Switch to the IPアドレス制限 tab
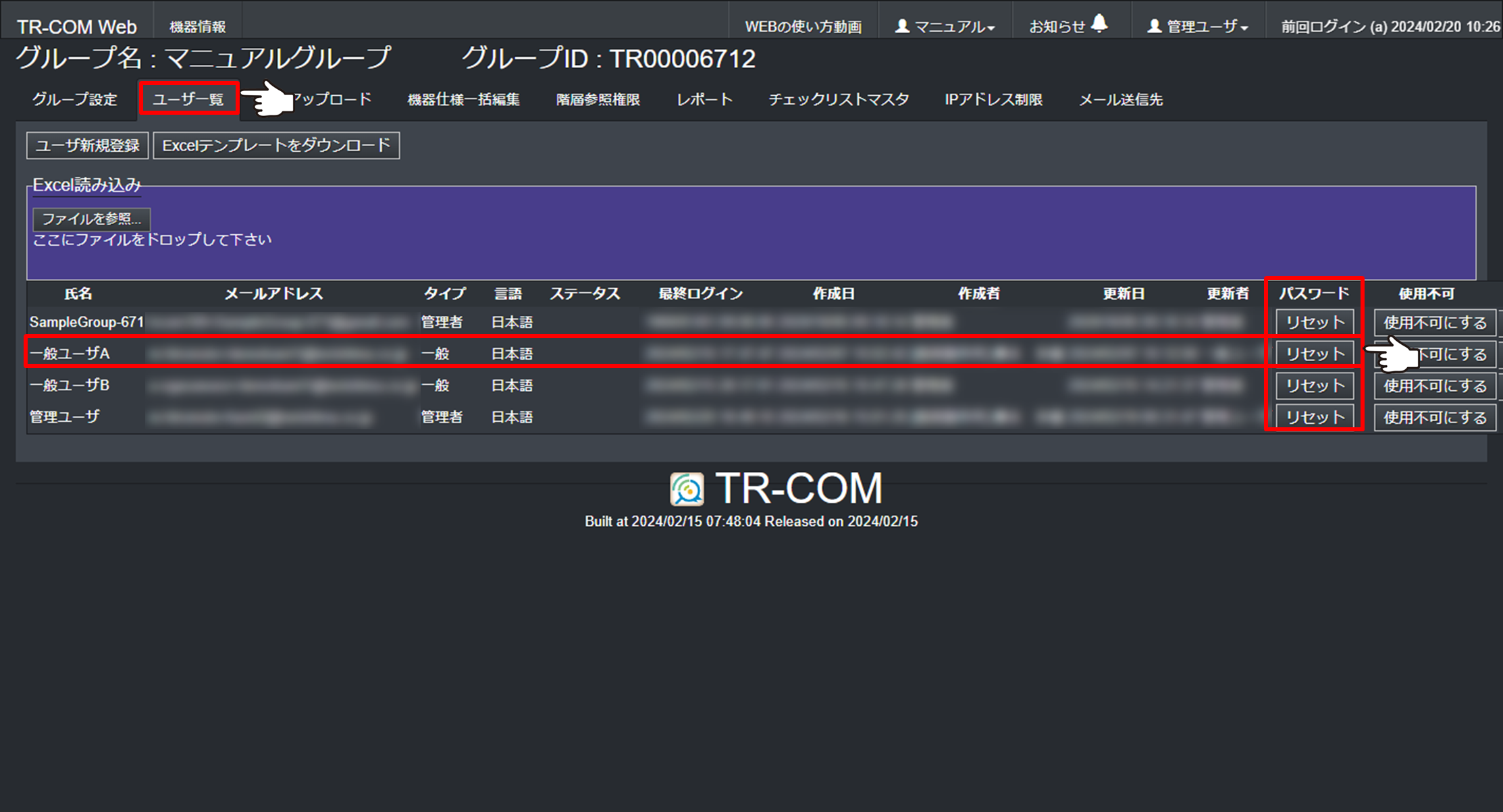Screen dimensions: 1503x812 [993, 99]
